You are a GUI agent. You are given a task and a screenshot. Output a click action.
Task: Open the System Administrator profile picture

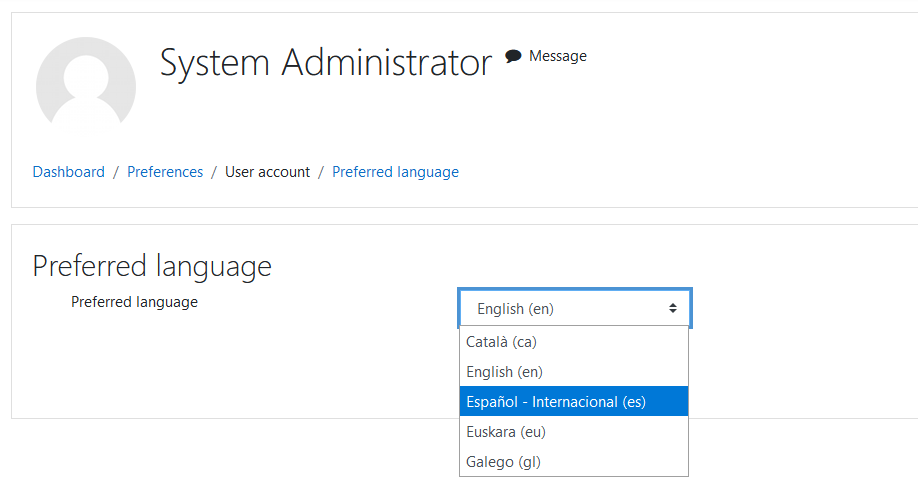[x=86, y=81]
